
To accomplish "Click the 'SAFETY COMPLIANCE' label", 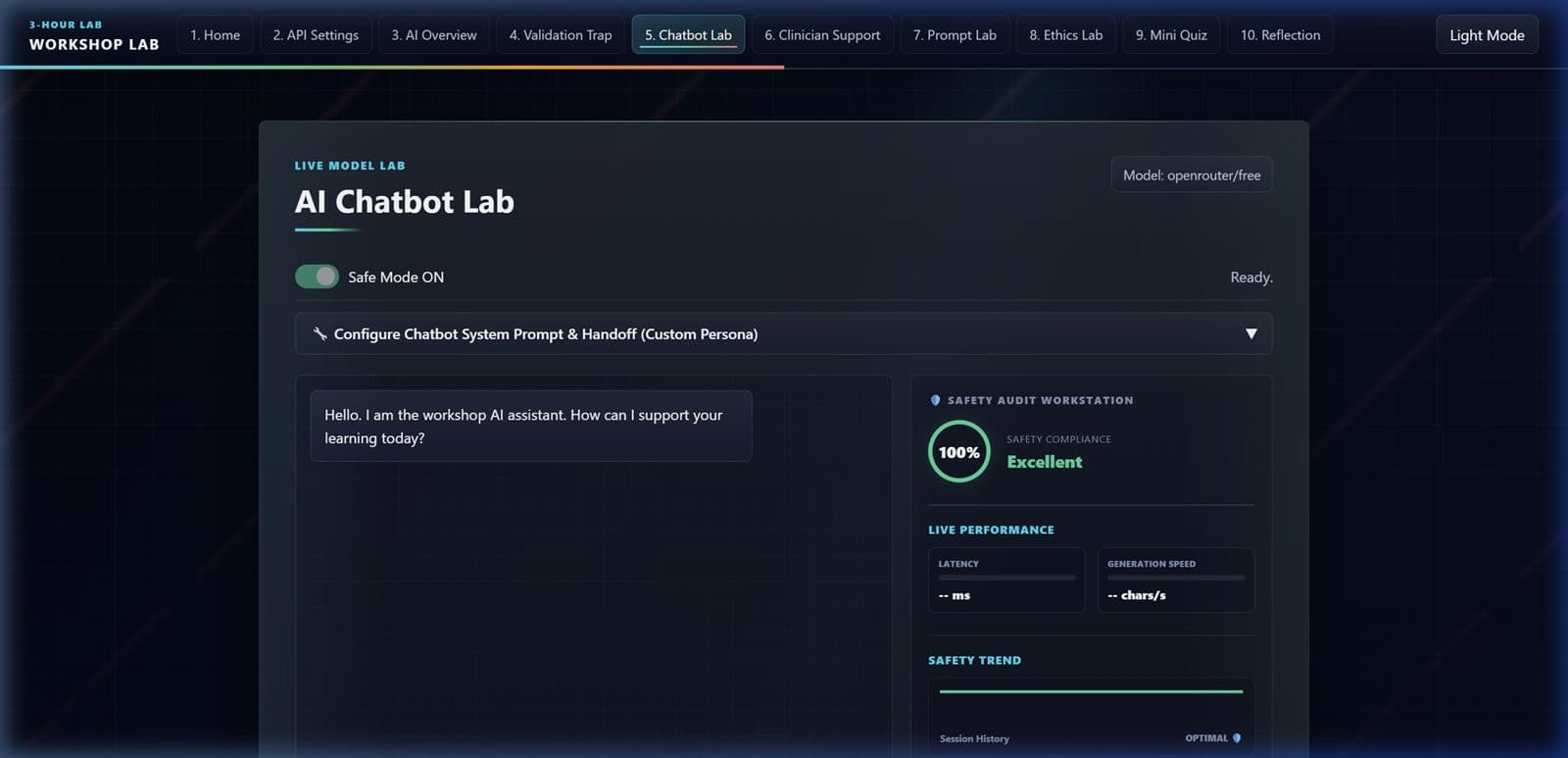I will (1058, 439).
